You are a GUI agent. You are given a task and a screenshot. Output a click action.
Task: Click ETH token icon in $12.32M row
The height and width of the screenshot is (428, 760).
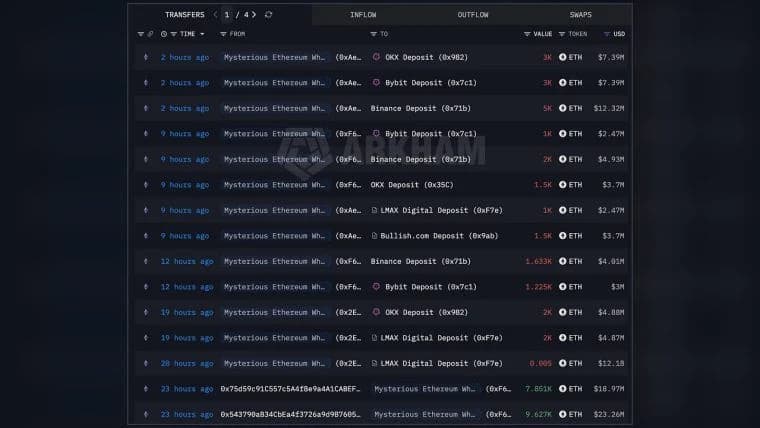562,108
